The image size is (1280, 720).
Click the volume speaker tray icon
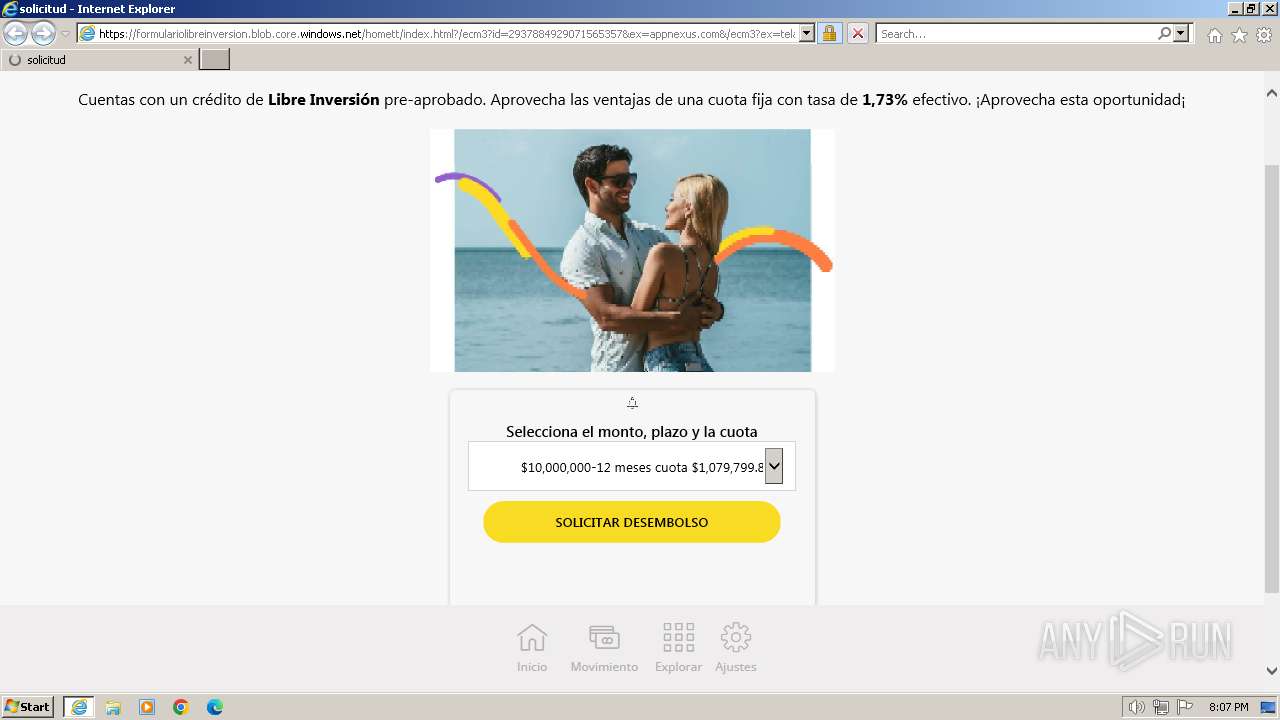click(1137, 707)
